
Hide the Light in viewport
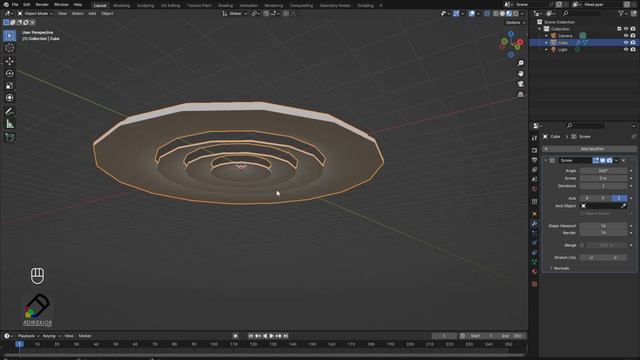(x=626, y=49)
